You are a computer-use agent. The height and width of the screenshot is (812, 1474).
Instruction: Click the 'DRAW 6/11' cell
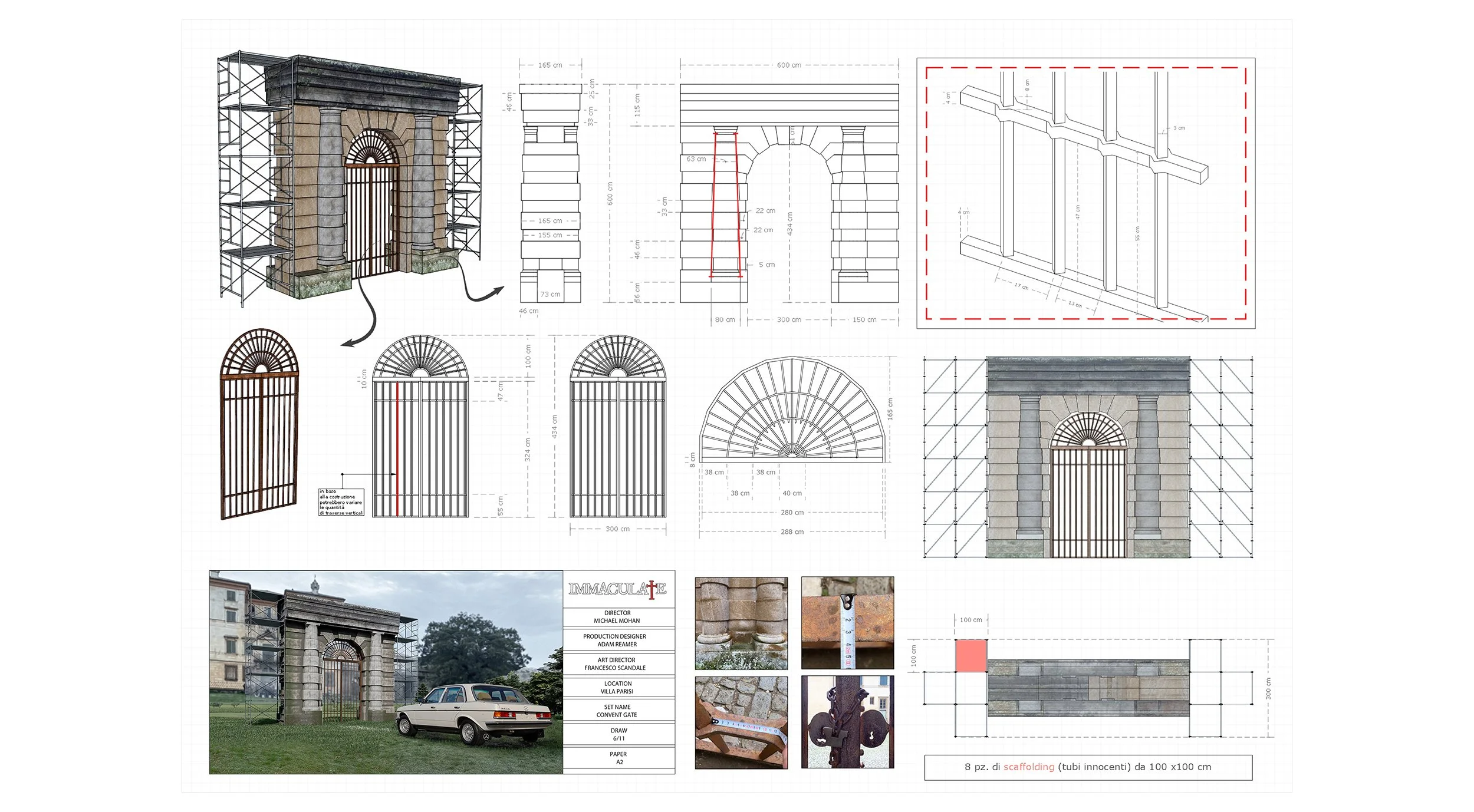coord(618,734)
